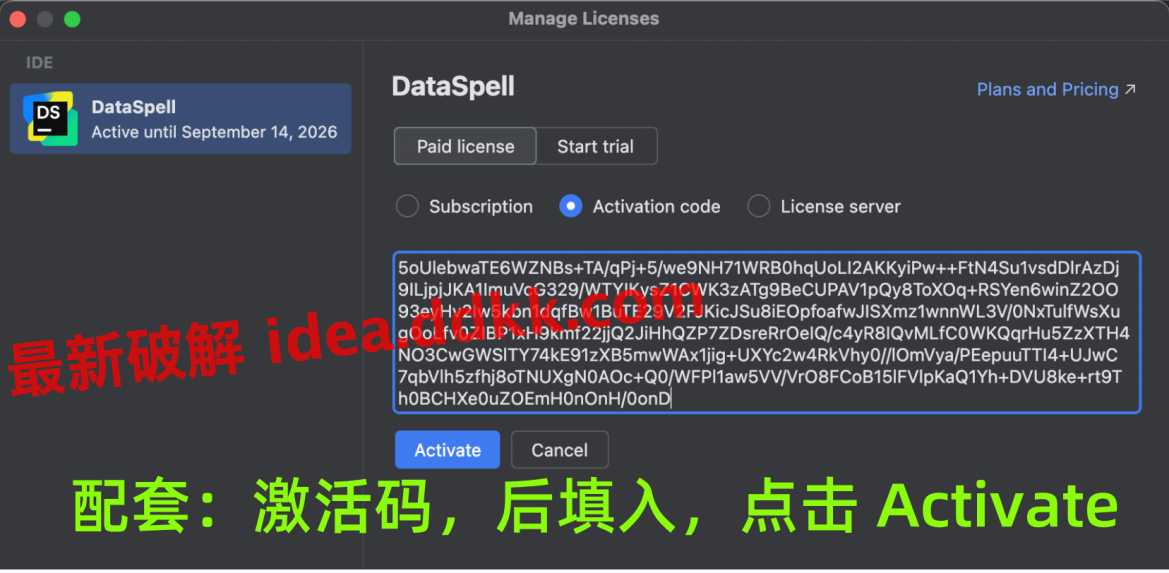Click the blue Activate button
The height and width of the screenshot is (573, 1169).
click(447, 450)
